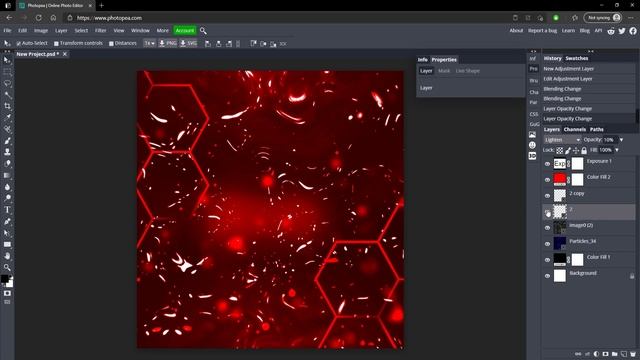The height and width of the screenshot is (360, 640).
Task: Open the File menu
Action: pos(7,31)
